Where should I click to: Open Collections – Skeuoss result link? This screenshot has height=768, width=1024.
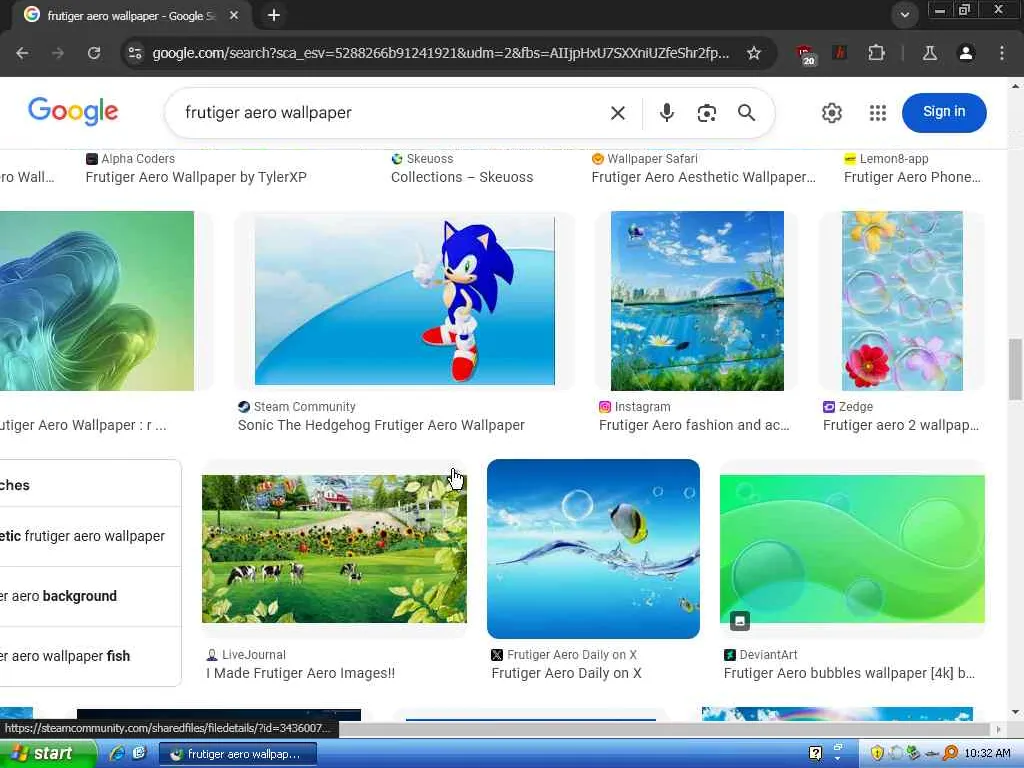tap(462, 177)
